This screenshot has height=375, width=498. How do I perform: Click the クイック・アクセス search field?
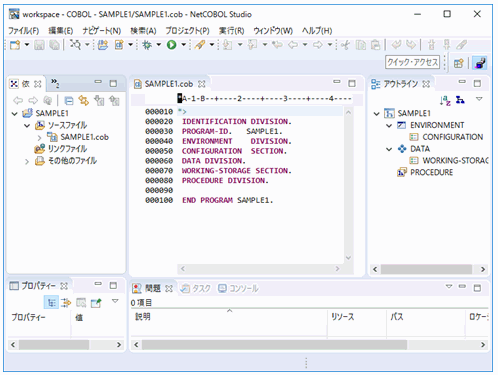click(x=412, y=62)
